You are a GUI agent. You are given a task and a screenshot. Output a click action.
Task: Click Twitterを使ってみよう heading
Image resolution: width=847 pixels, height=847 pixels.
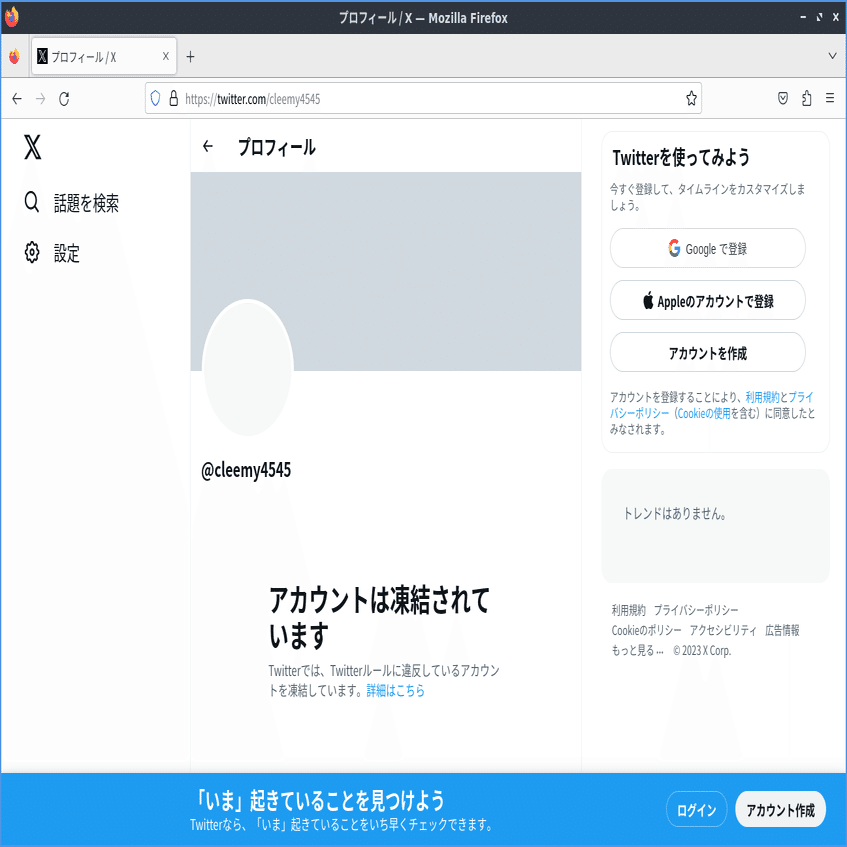click(681, 157)
